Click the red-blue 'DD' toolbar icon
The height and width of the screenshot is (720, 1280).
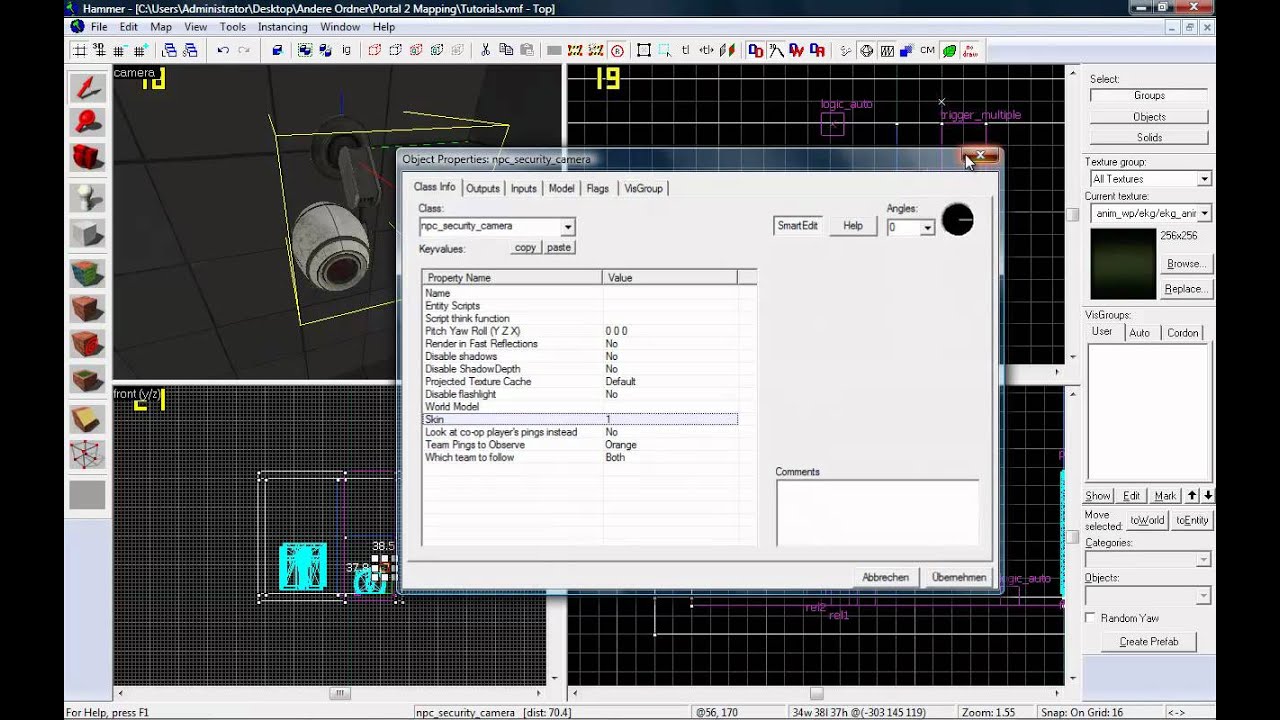(x=756, y=50)
